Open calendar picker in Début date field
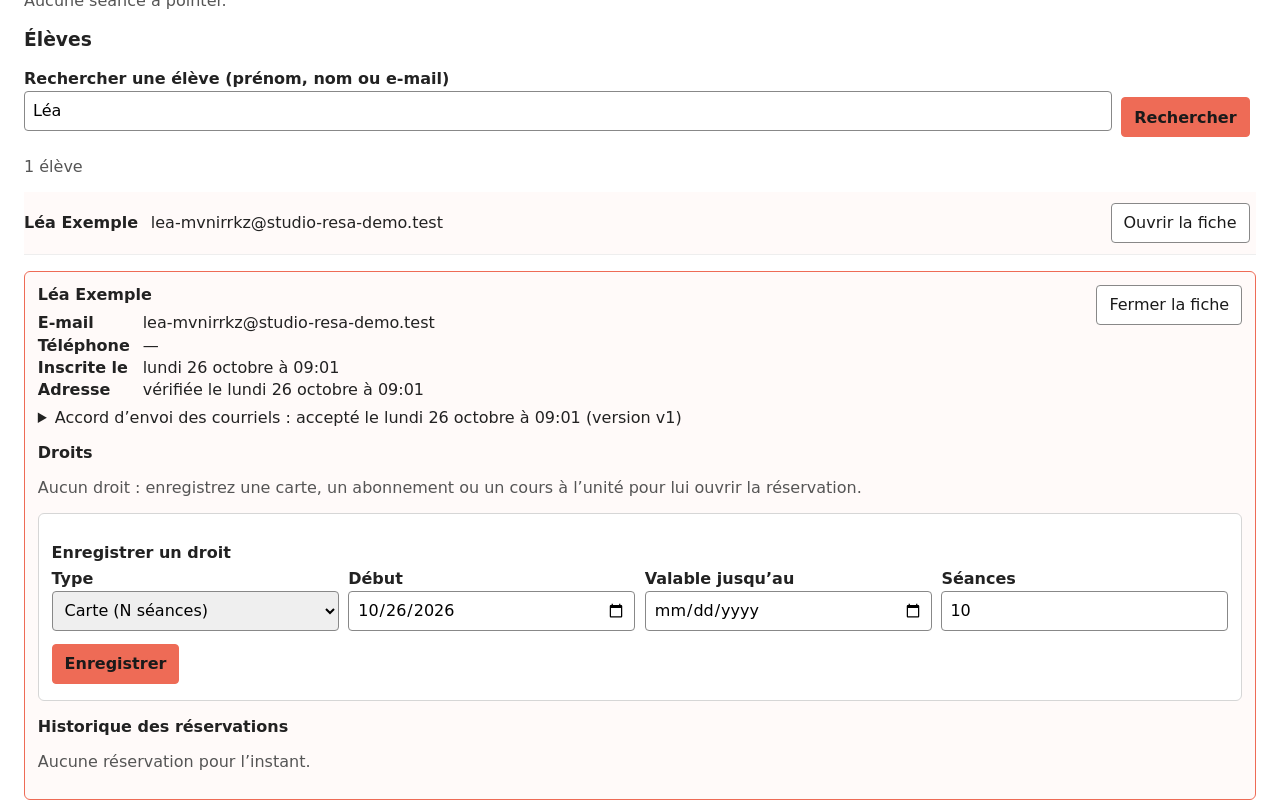The width and height of the screenshot is (1280, 800). point(616,611)
